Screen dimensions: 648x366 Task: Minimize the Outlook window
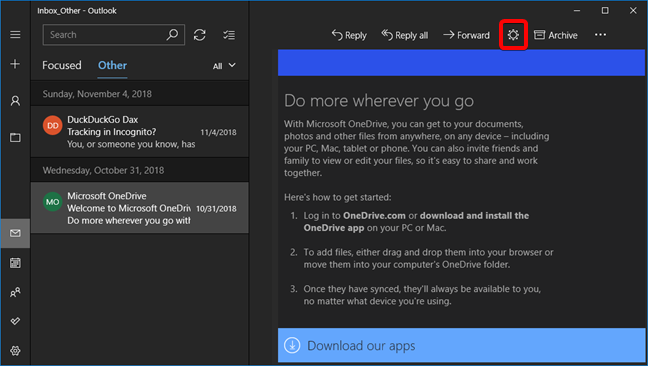click(x=577, y=11)
